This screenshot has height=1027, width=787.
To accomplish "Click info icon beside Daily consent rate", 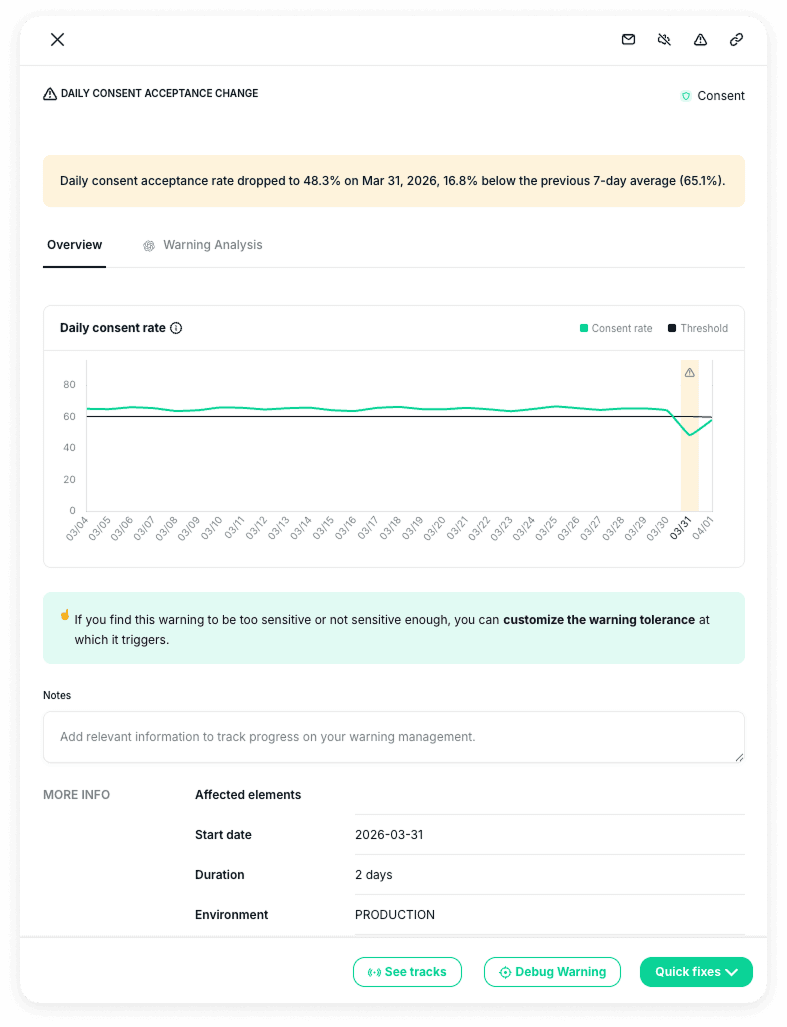I will (176, 328).
